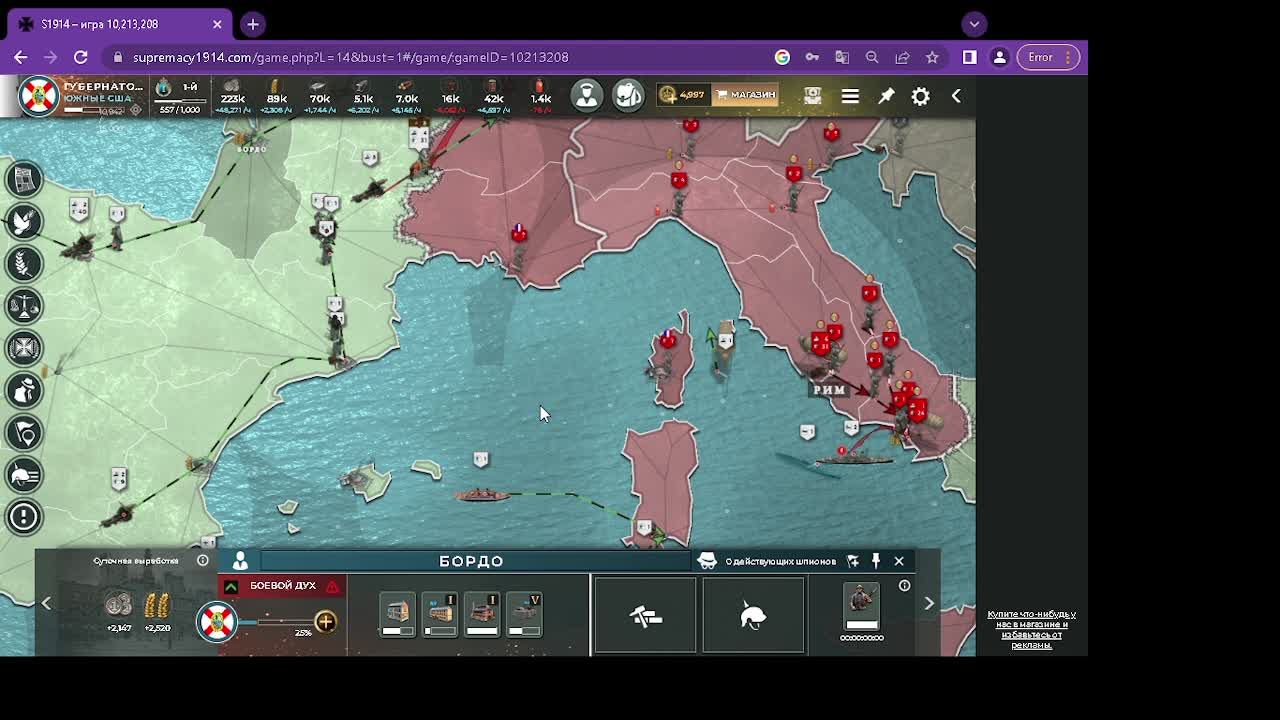
Task: Go back in browser history
Action: click(x=21, y=57)
